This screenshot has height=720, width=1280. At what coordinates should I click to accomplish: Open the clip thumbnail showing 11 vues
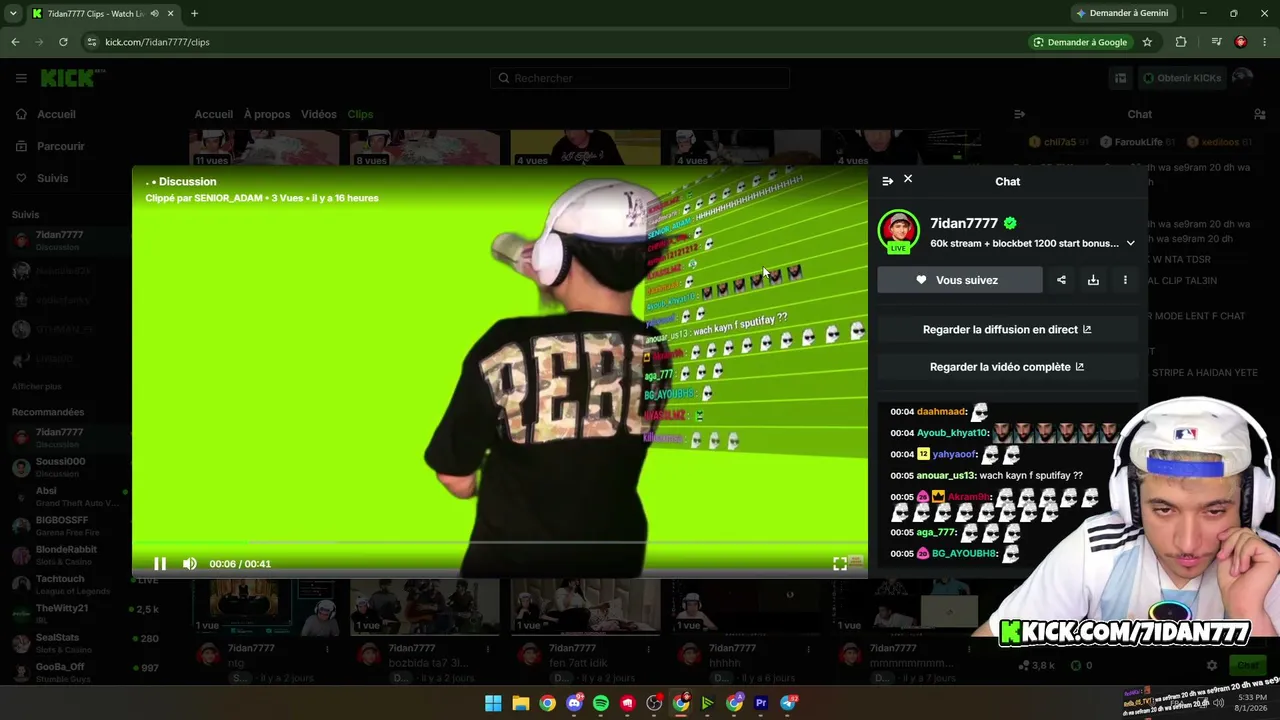pos(264,147)
